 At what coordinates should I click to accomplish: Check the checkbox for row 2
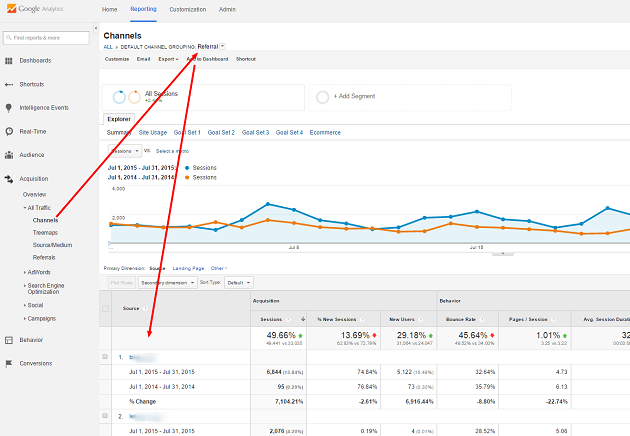105,416
